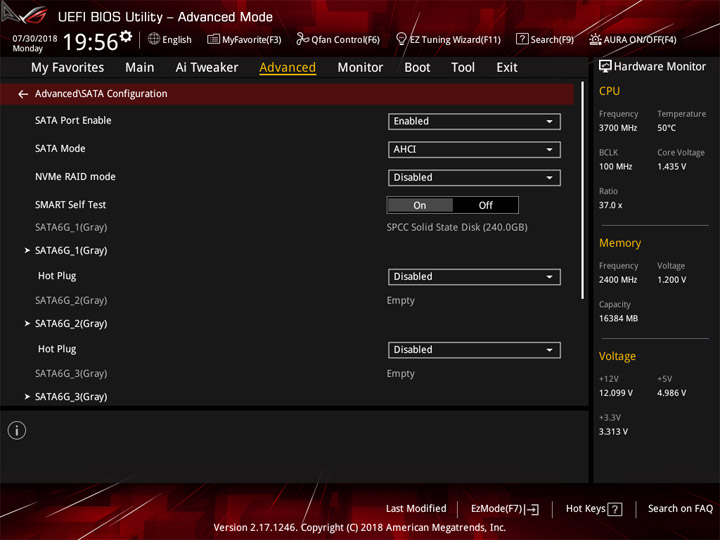
Task: Switch to Main tab
Action: point(140,68)
